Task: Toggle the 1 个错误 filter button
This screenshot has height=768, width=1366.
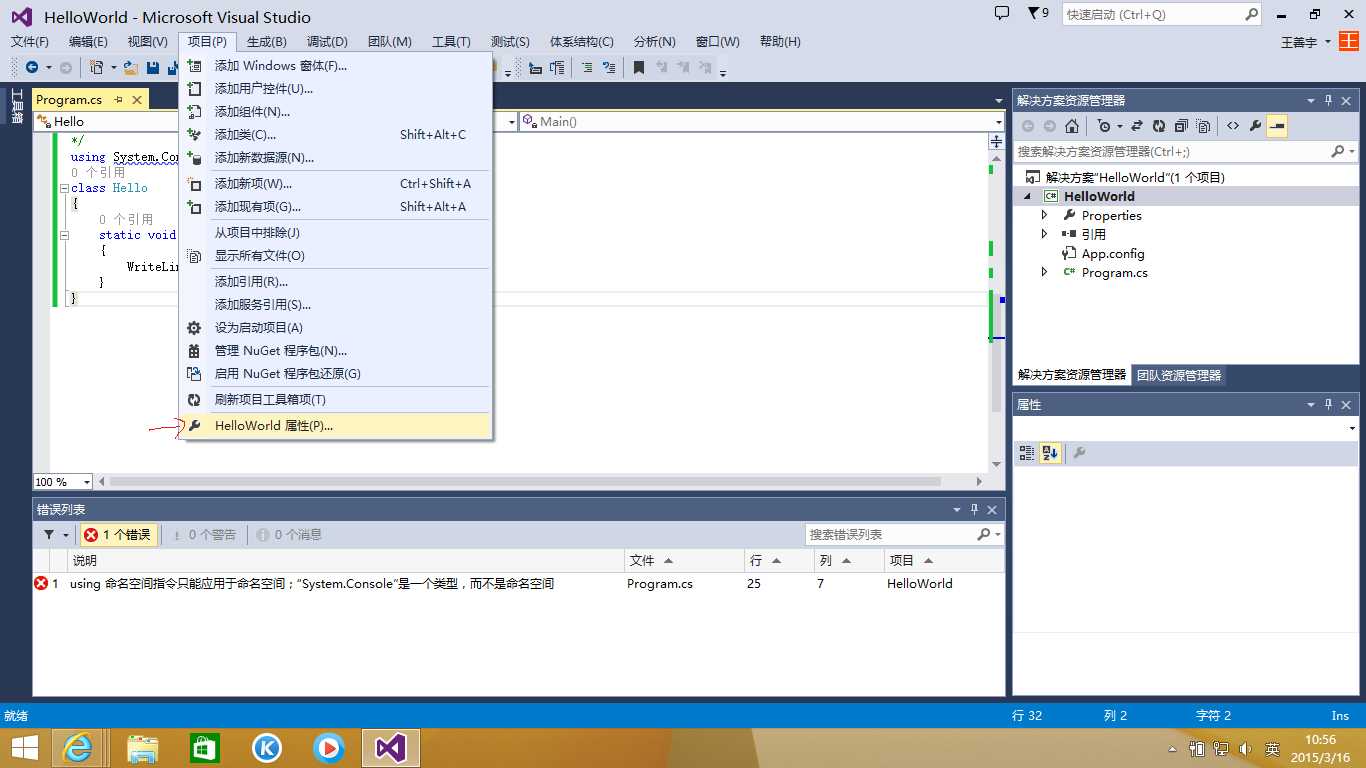Action: click(x=118, y=535)
